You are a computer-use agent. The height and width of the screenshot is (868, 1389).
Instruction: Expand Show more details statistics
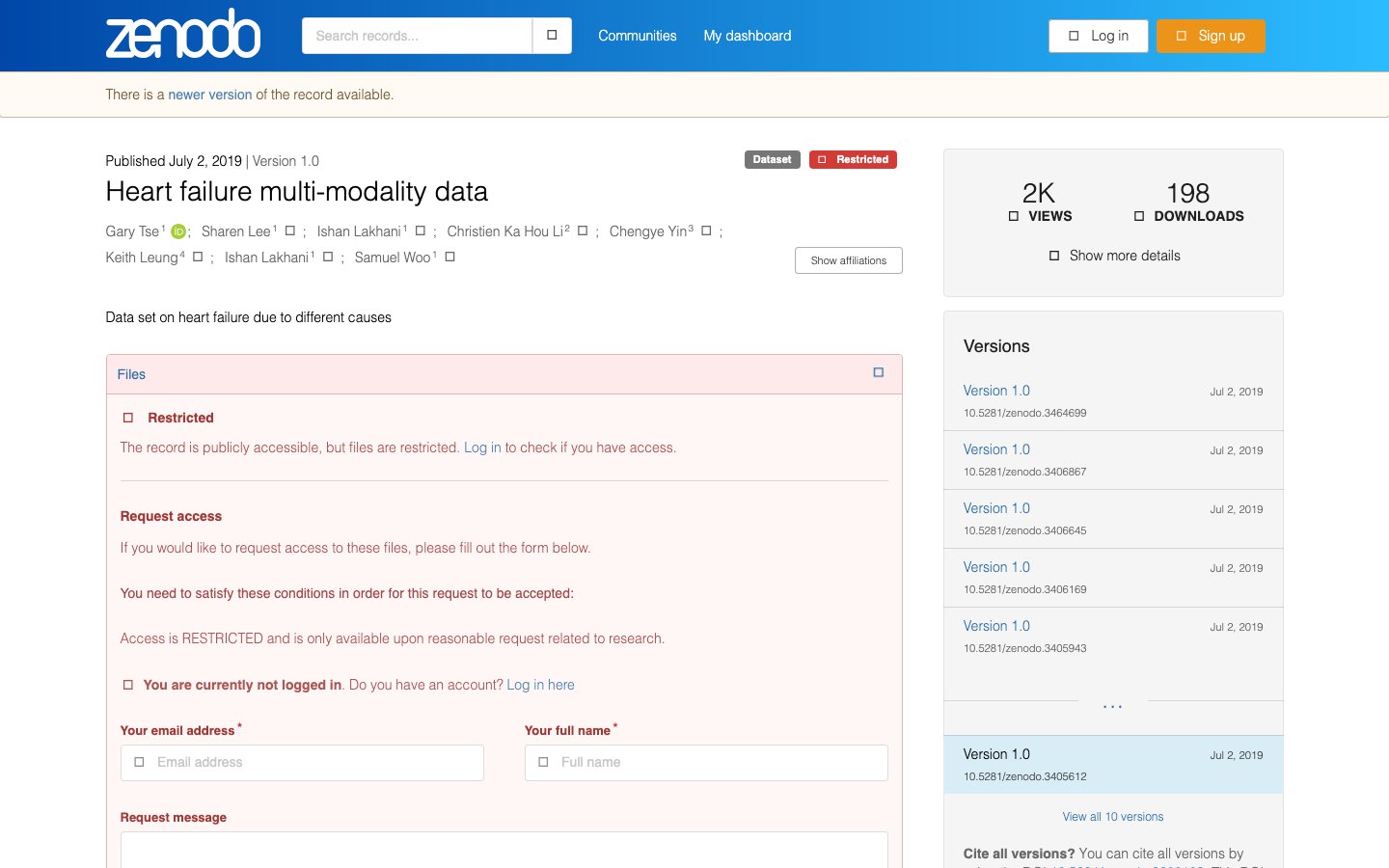coord(1114,256)
